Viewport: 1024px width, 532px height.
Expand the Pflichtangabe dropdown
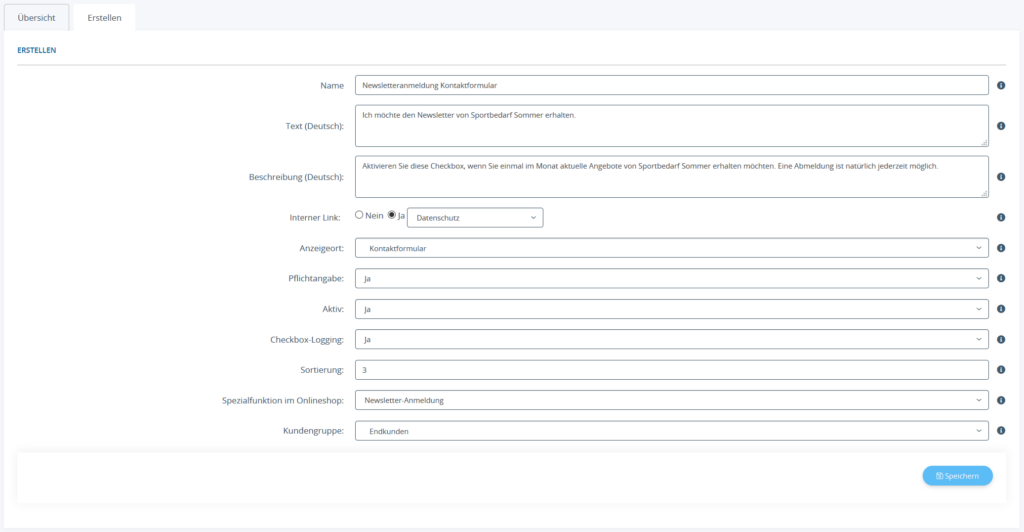671,279
